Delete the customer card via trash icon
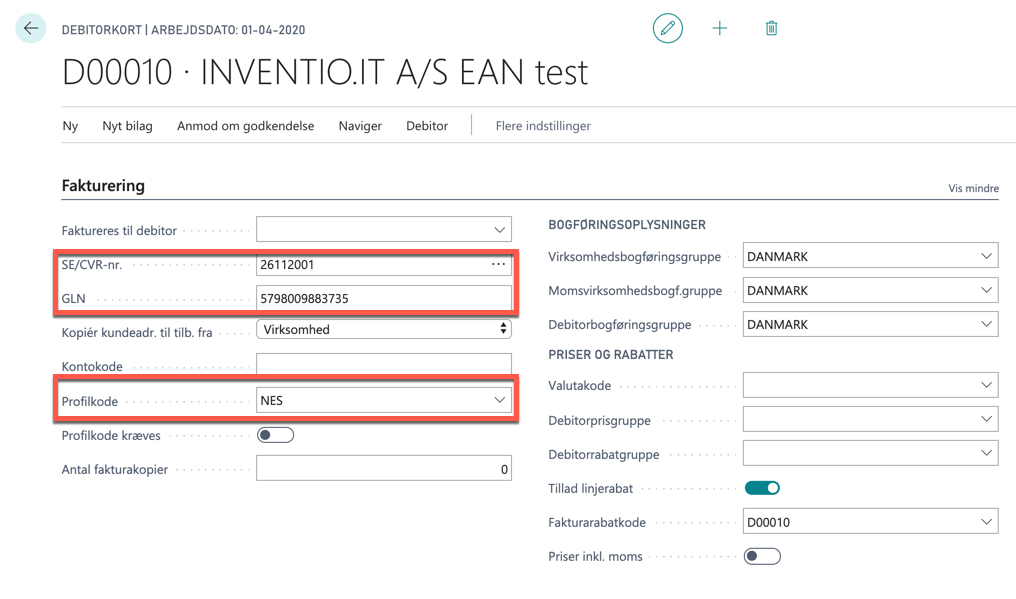Viewport: 1016px width, 599px height. 771,29
